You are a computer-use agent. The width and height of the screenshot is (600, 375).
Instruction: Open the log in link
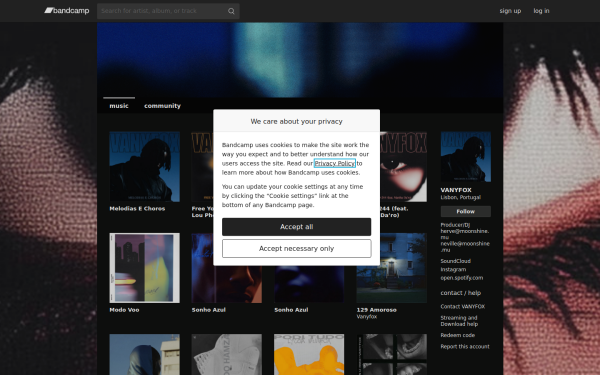point(541,11)
